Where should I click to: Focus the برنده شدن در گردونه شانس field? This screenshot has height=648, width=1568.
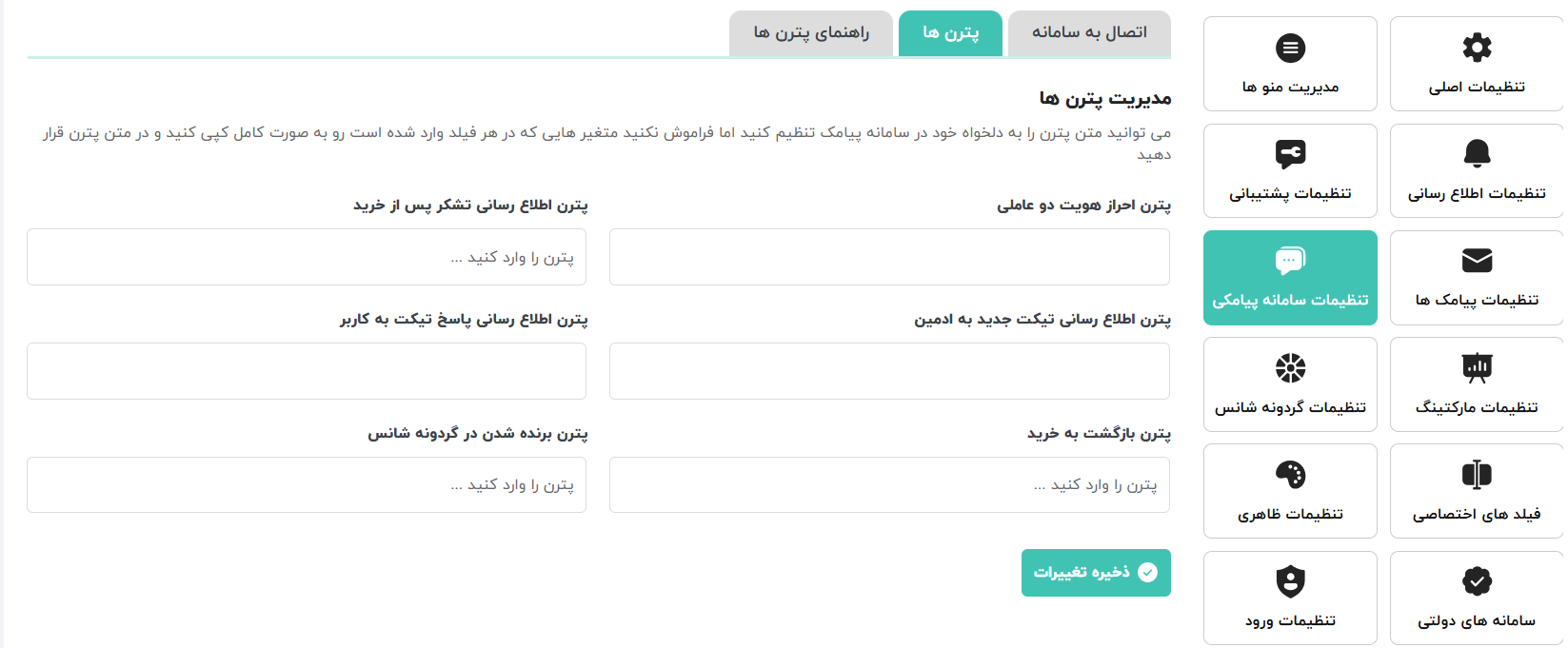tap(307, 484)
